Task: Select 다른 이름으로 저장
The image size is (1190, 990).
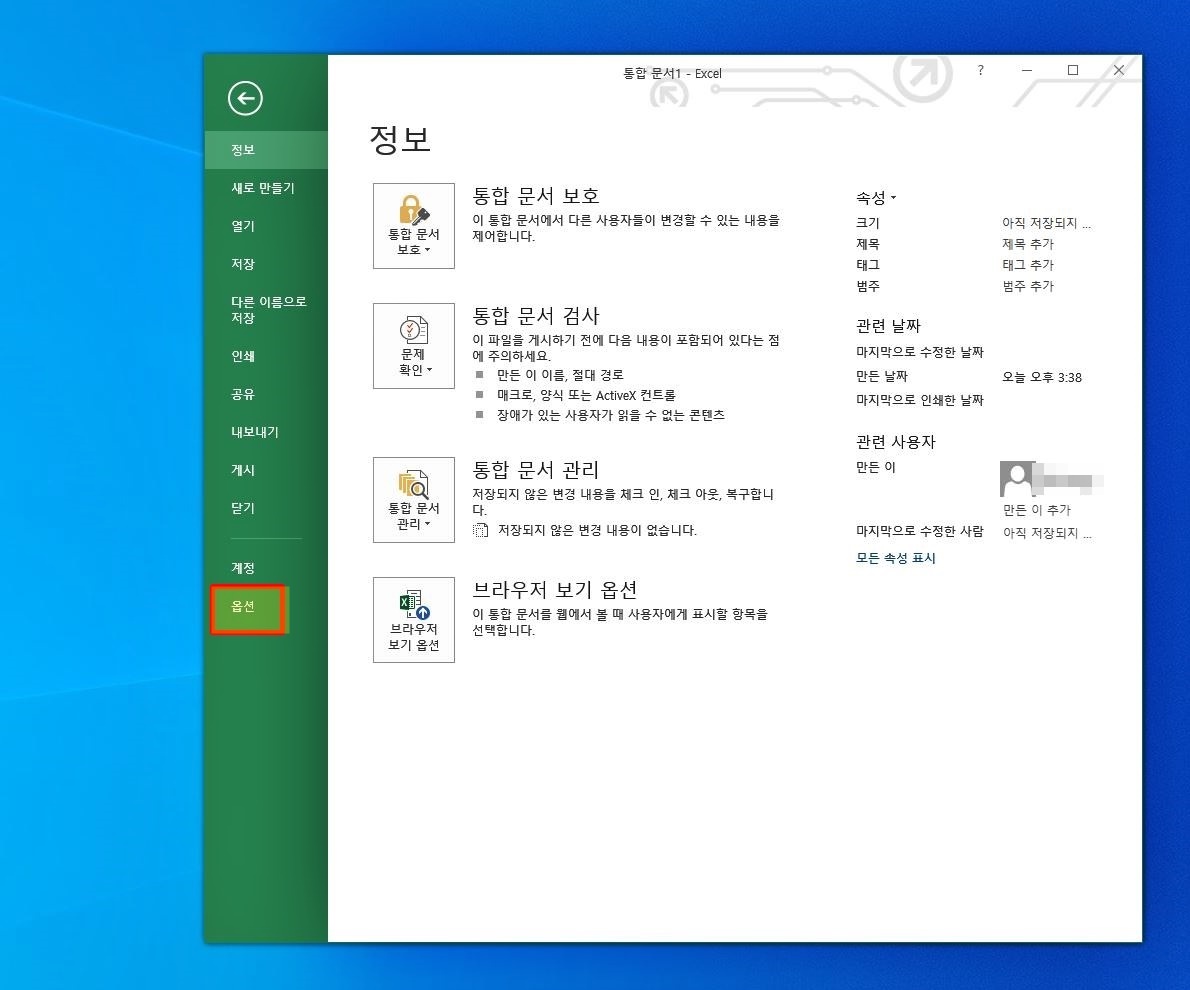Action: click(x=266, y=310)
